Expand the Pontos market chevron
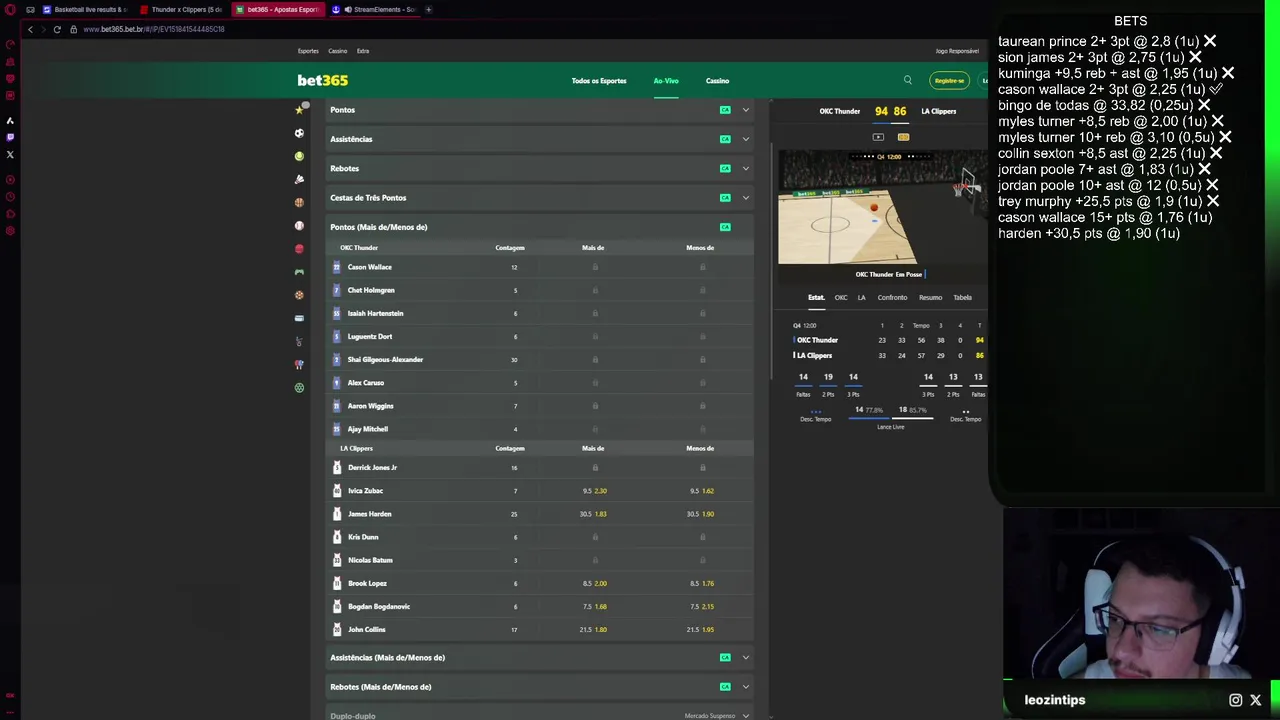1280x720 pixels. pos(745,110)
